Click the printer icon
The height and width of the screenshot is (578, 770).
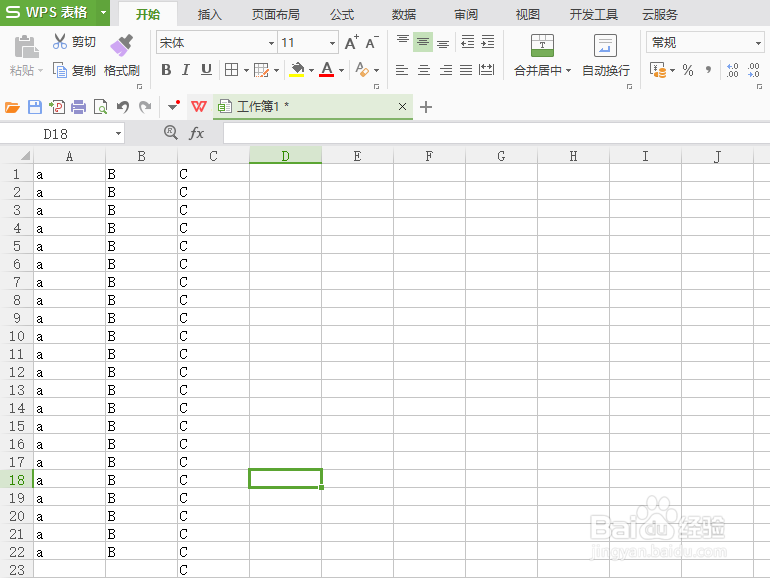click(79, 107)
